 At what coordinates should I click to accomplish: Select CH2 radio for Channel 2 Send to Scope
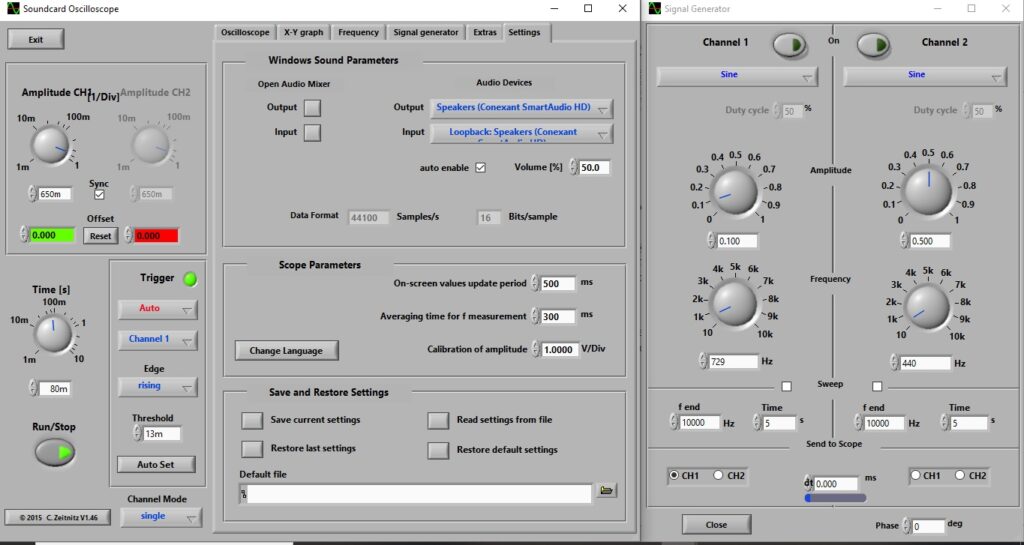(x=960, y=475)
